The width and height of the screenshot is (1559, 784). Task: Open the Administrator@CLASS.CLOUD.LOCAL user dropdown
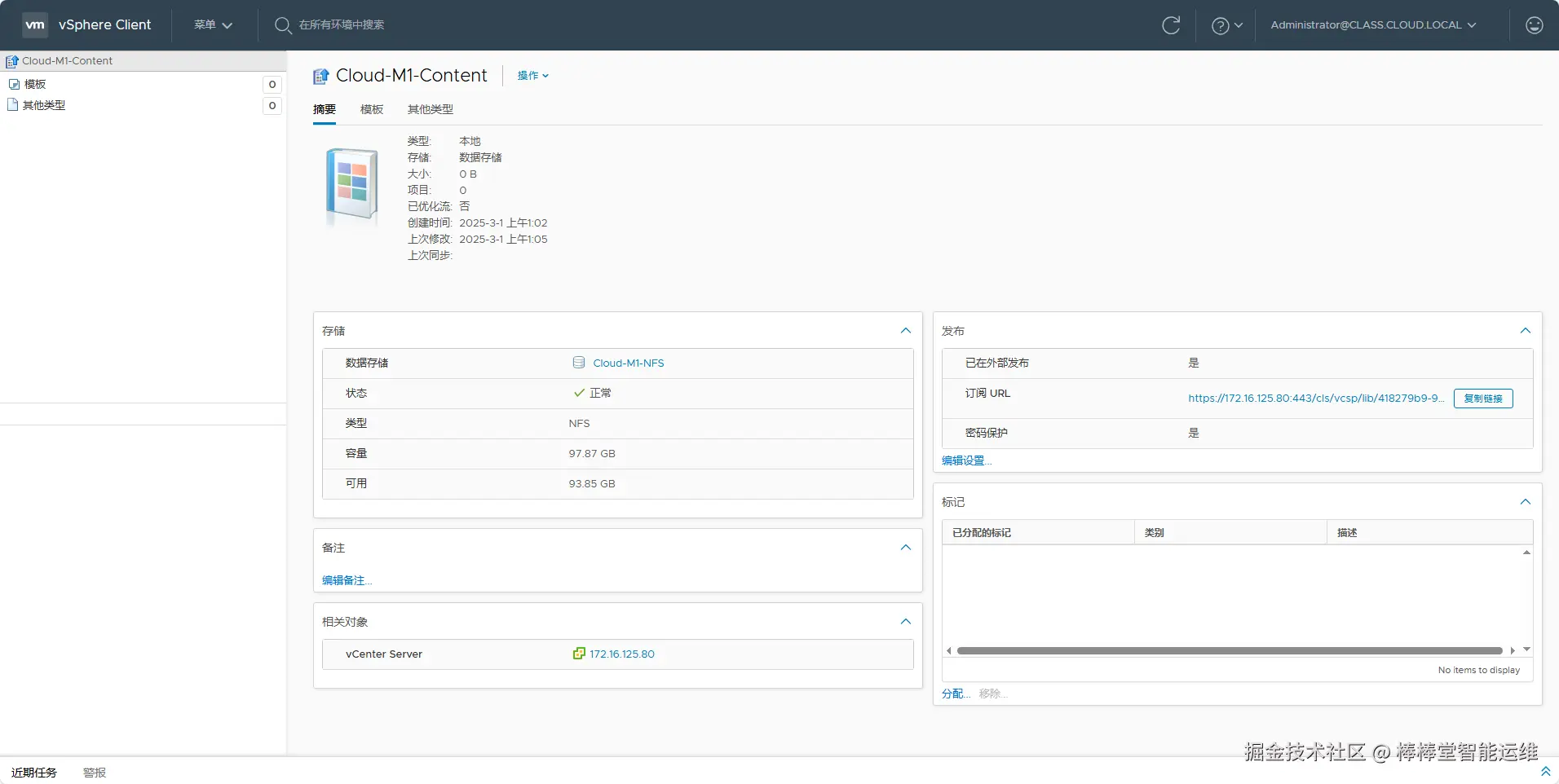(1373, 25)
